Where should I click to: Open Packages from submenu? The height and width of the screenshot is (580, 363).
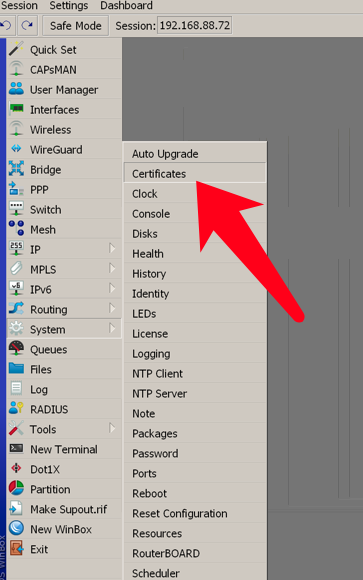click(195, 433)
